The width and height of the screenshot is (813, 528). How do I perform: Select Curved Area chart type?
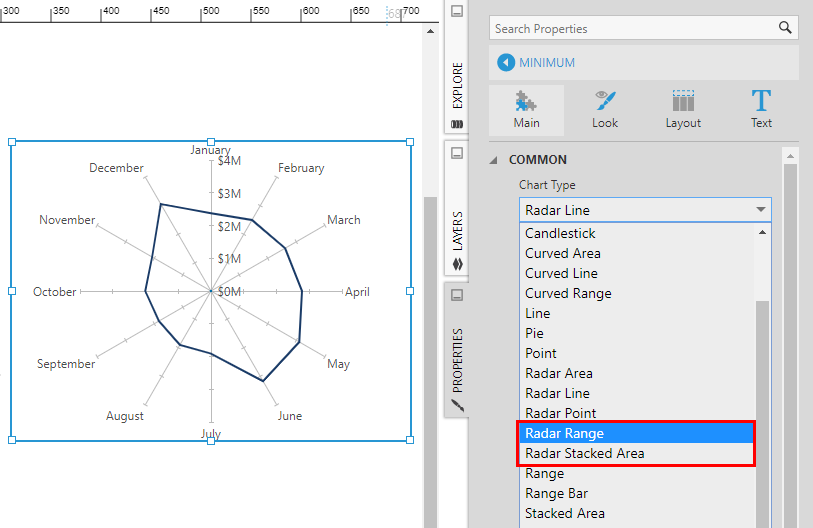point(637,253)
